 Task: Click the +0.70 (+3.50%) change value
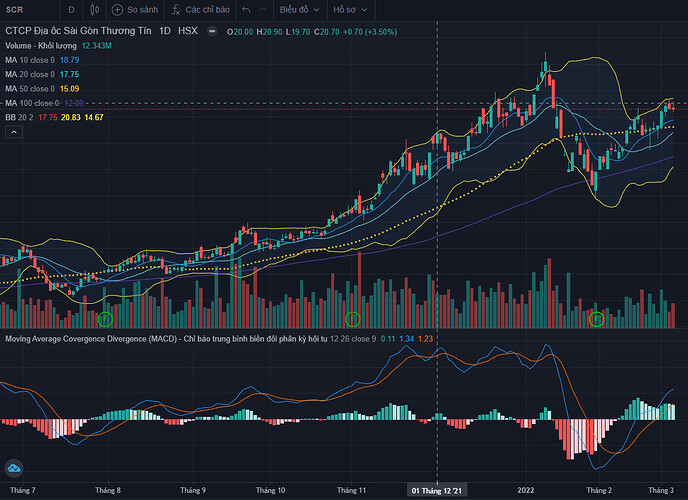coord(370,32)
